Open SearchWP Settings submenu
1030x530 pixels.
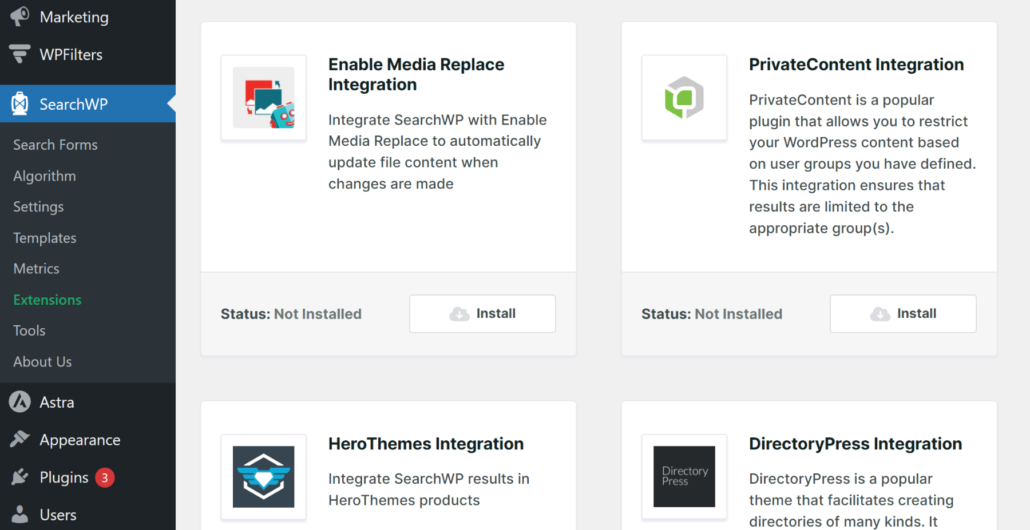point(38,207)
